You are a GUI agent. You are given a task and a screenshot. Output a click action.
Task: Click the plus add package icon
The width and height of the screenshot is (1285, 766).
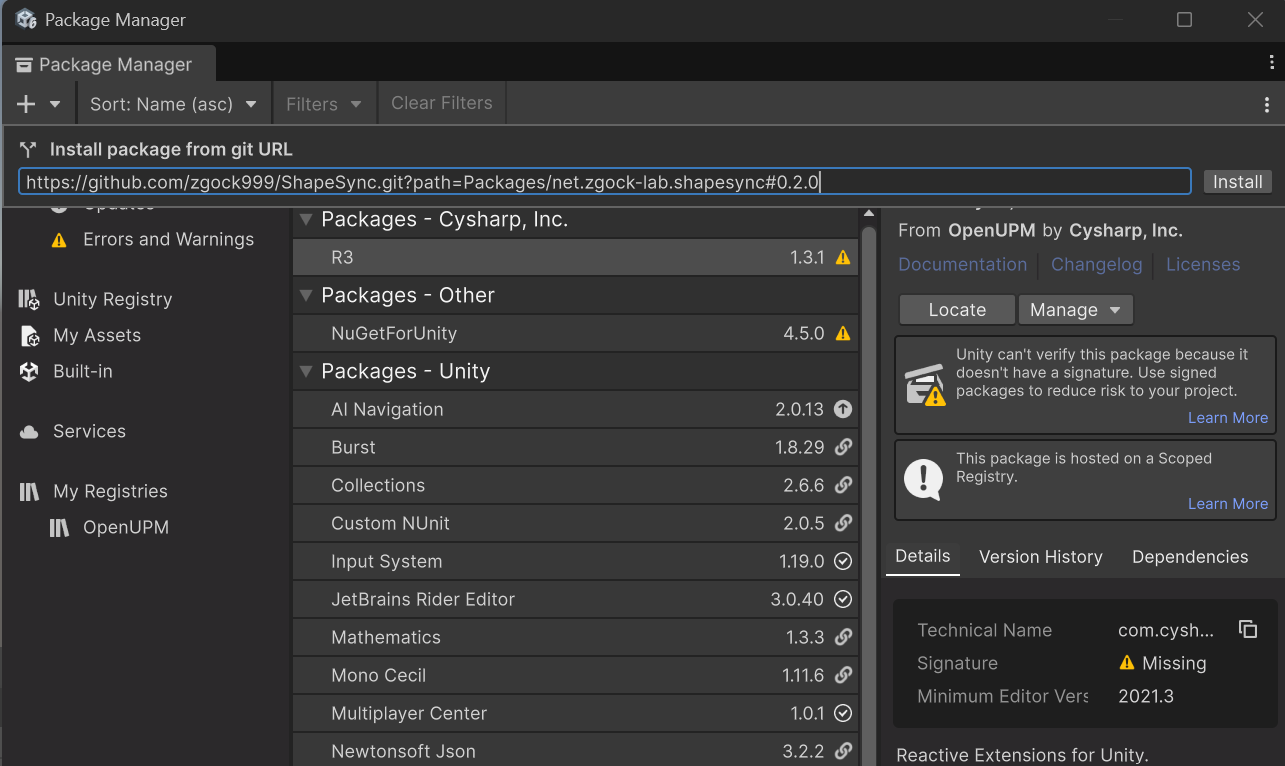pyautogui.click(x=26, y=104)
